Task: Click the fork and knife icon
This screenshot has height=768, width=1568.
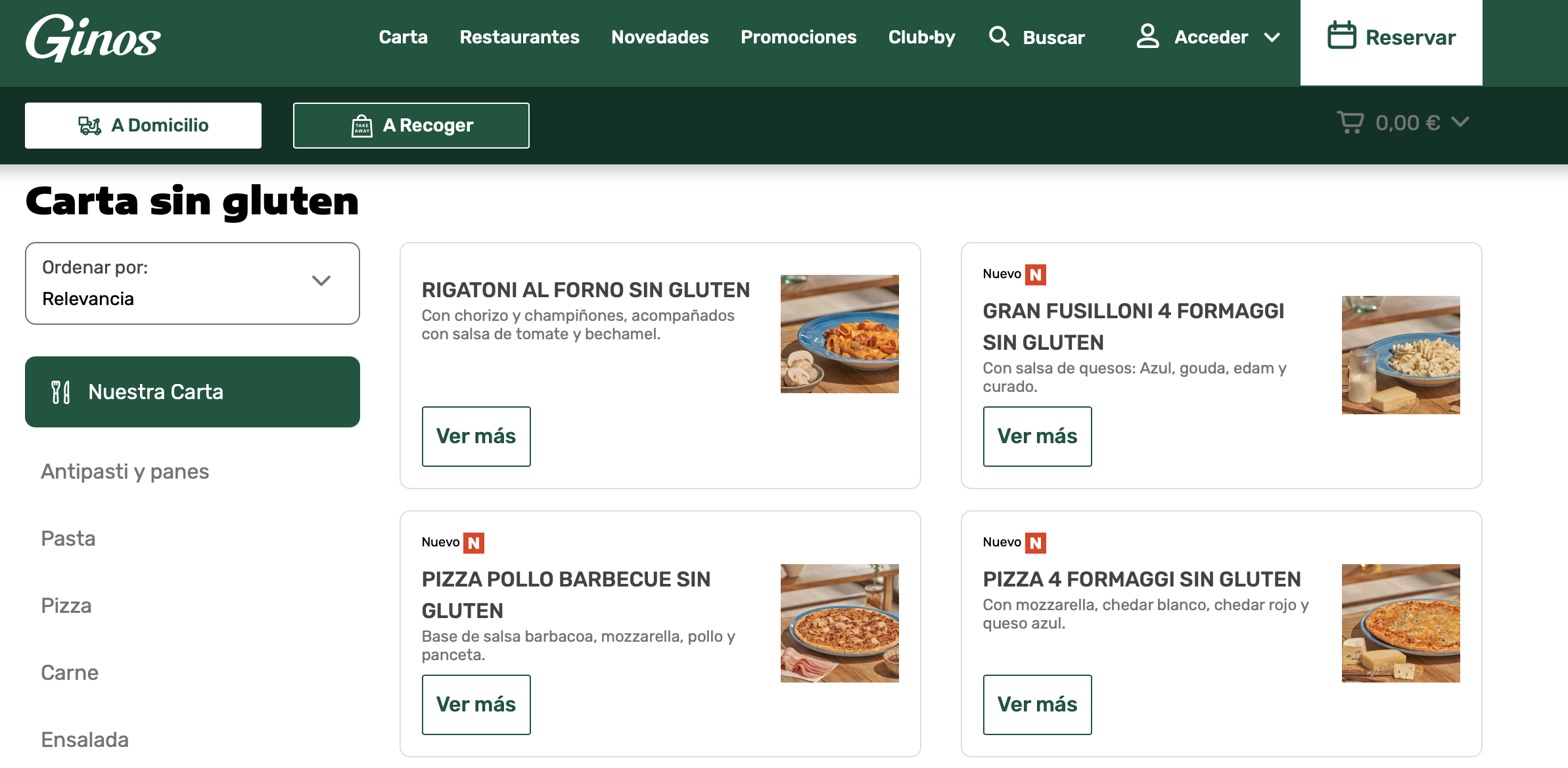Action: [60, 392]
